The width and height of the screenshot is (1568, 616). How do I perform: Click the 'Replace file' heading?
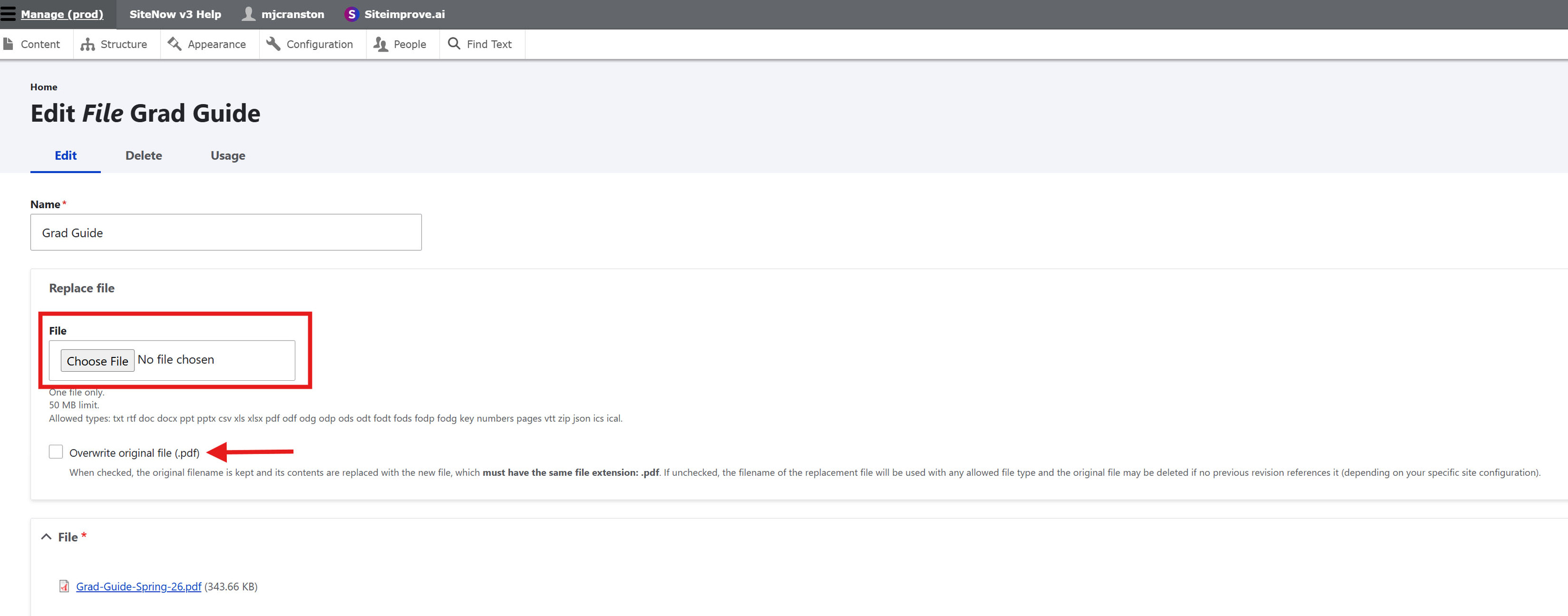pos(82,288)
